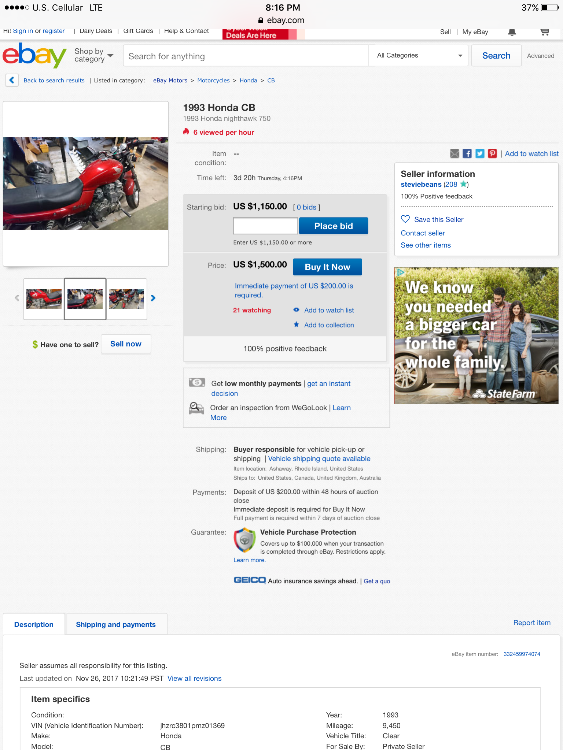
Task: Expand the Shop by category dropdown
Action: [x=94, y=55]
